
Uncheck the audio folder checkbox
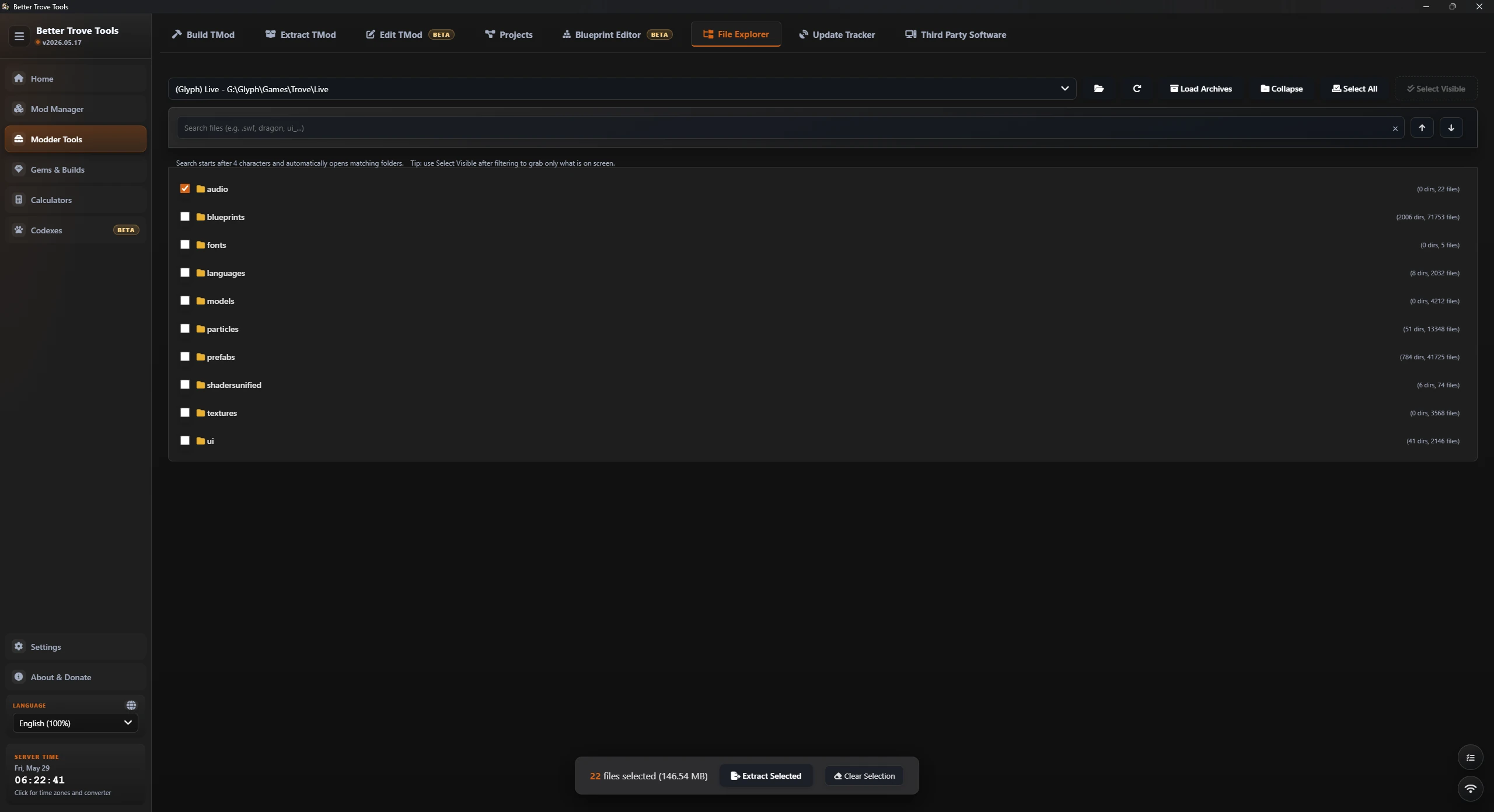[x=185, y=188]
